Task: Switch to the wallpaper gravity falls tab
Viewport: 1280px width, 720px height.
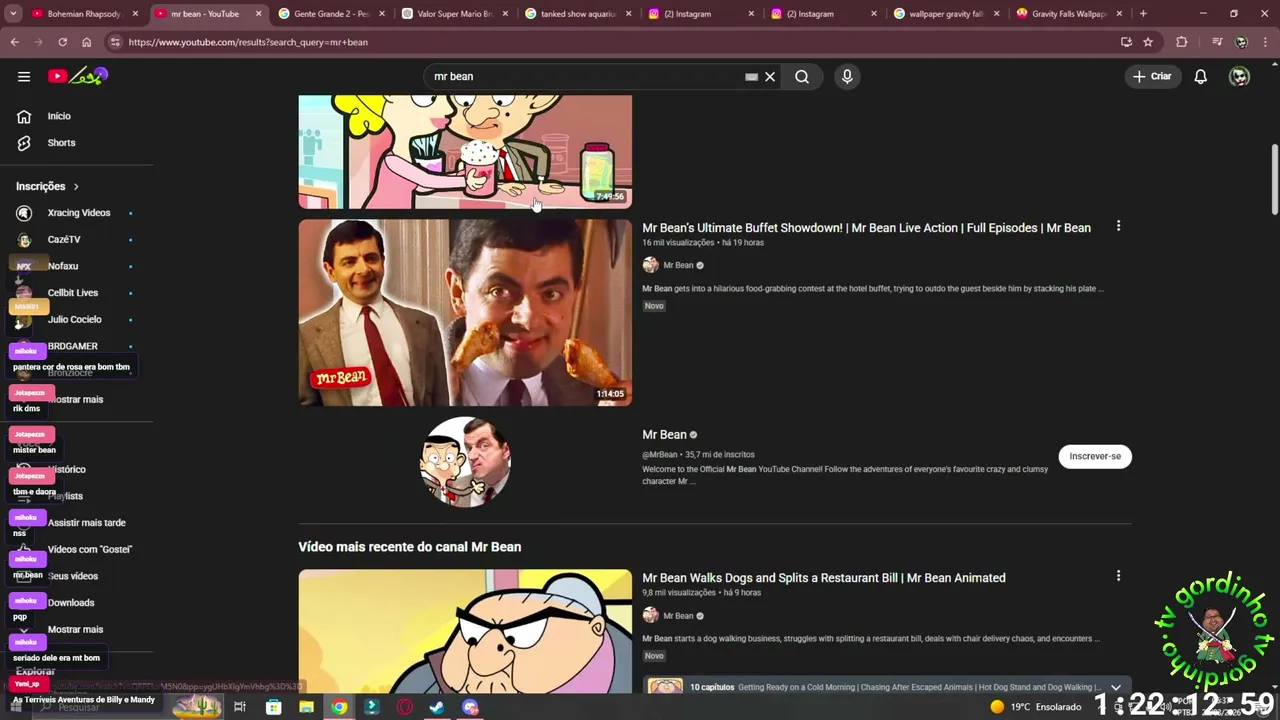Action: (945, 14)
